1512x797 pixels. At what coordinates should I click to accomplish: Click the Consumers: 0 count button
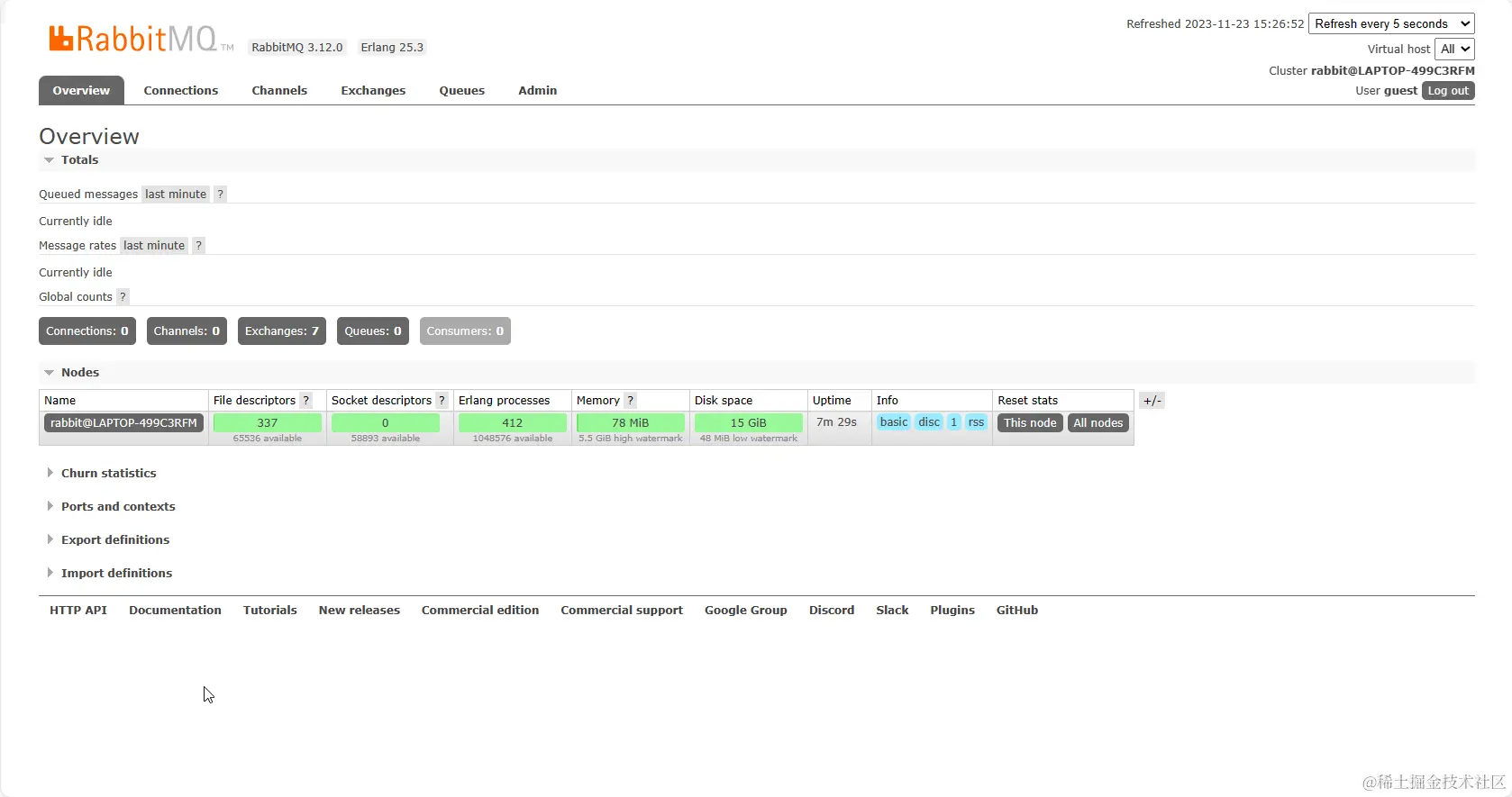465,331
